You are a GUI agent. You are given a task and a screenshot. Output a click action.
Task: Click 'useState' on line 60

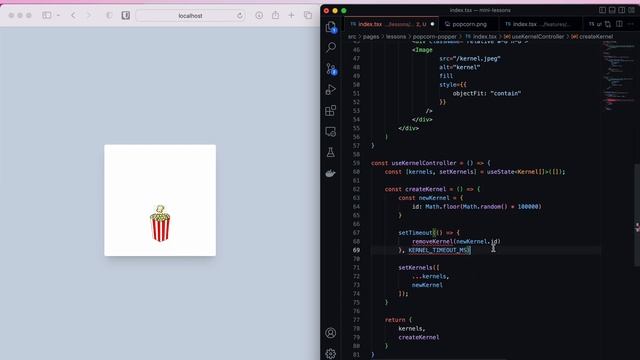click(x=500, y=171)
